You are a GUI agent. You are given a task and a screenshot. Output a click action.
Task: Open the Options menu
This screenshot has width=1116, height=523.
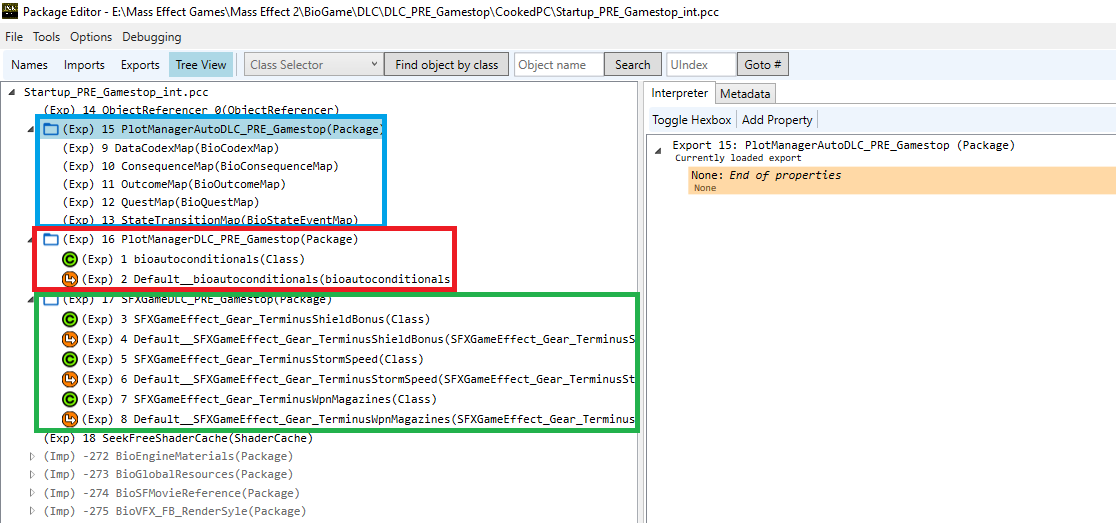pos(91,37)
